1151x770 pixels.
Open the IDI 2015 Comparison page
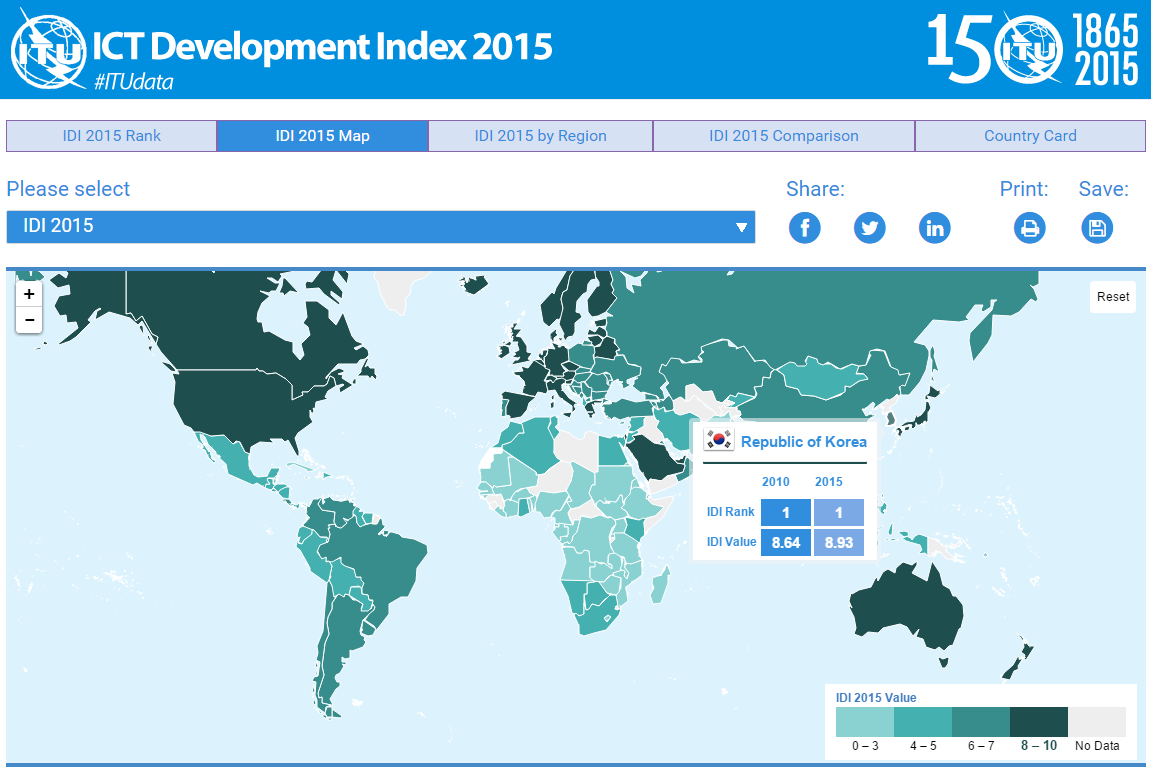point(783,135)
